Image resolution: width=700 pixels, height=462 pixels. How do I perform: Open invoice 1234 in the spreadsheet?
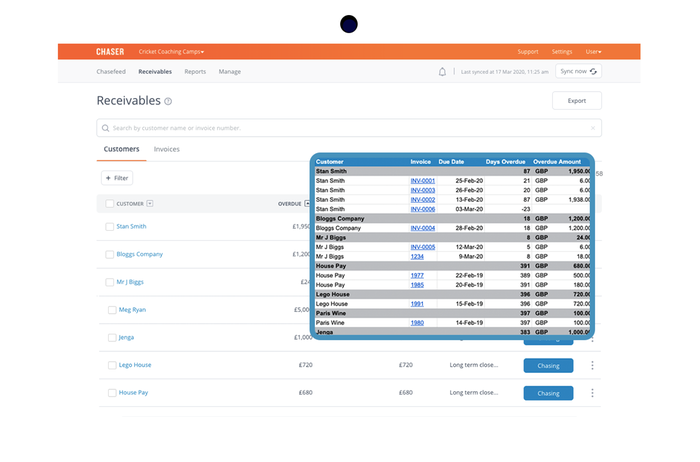pyautogui.click(x=417, y=257)
